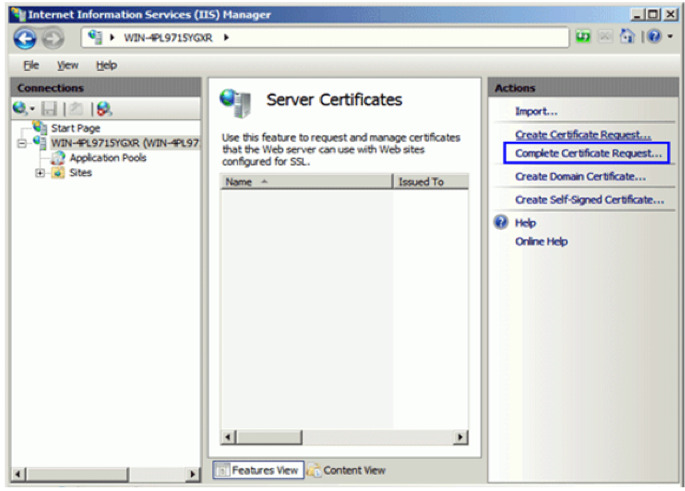Select the WIN-4PL9715YGXR server node
This screenshot has width=685, height=491.
pos(125,143)
